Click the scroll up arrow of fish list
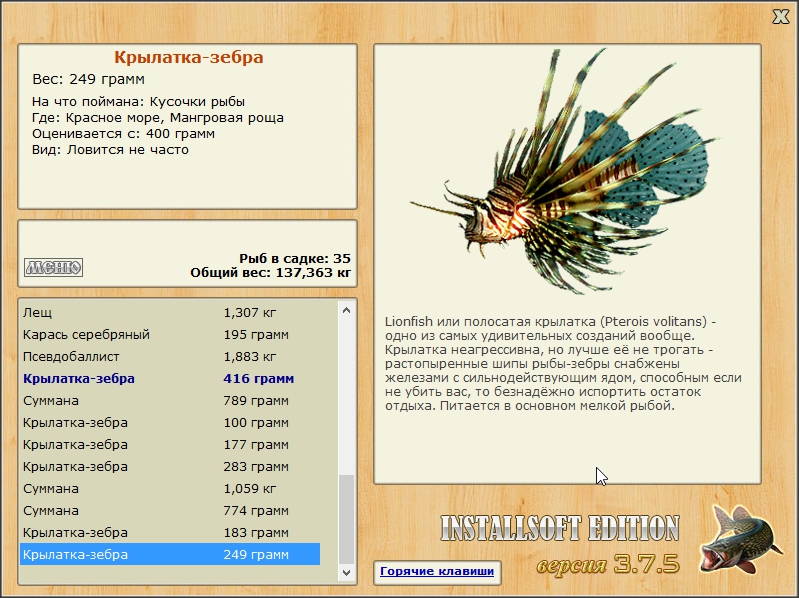 pyautogui.click(x=347, y=310)
